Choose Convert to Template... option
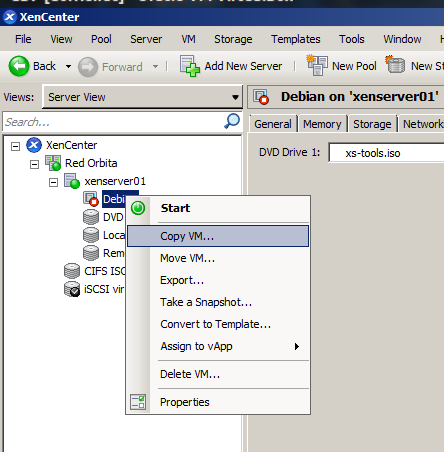The height and width of the screenshot is (452, 444). (x=218, y=324)
